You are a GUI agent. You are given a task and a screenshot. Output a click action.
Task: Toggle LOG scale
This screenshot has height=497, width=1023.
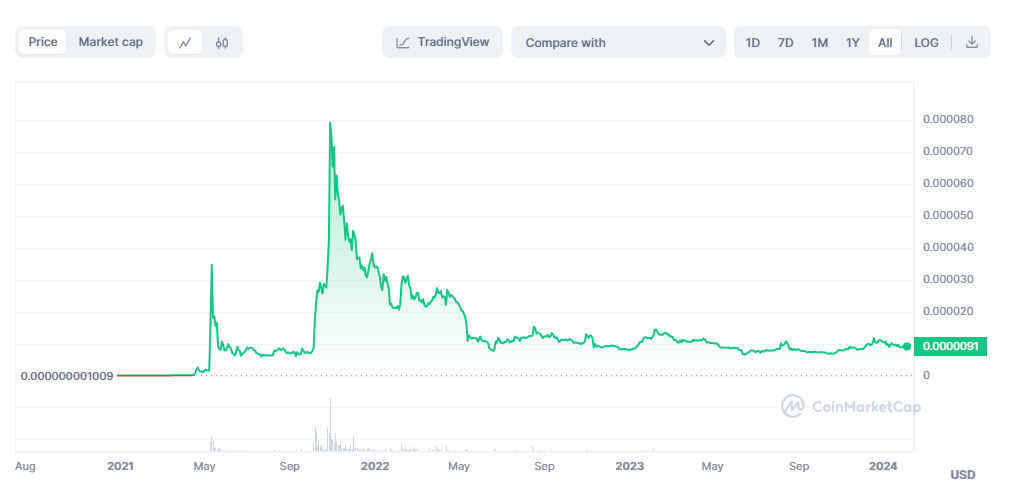click(926, 42)
